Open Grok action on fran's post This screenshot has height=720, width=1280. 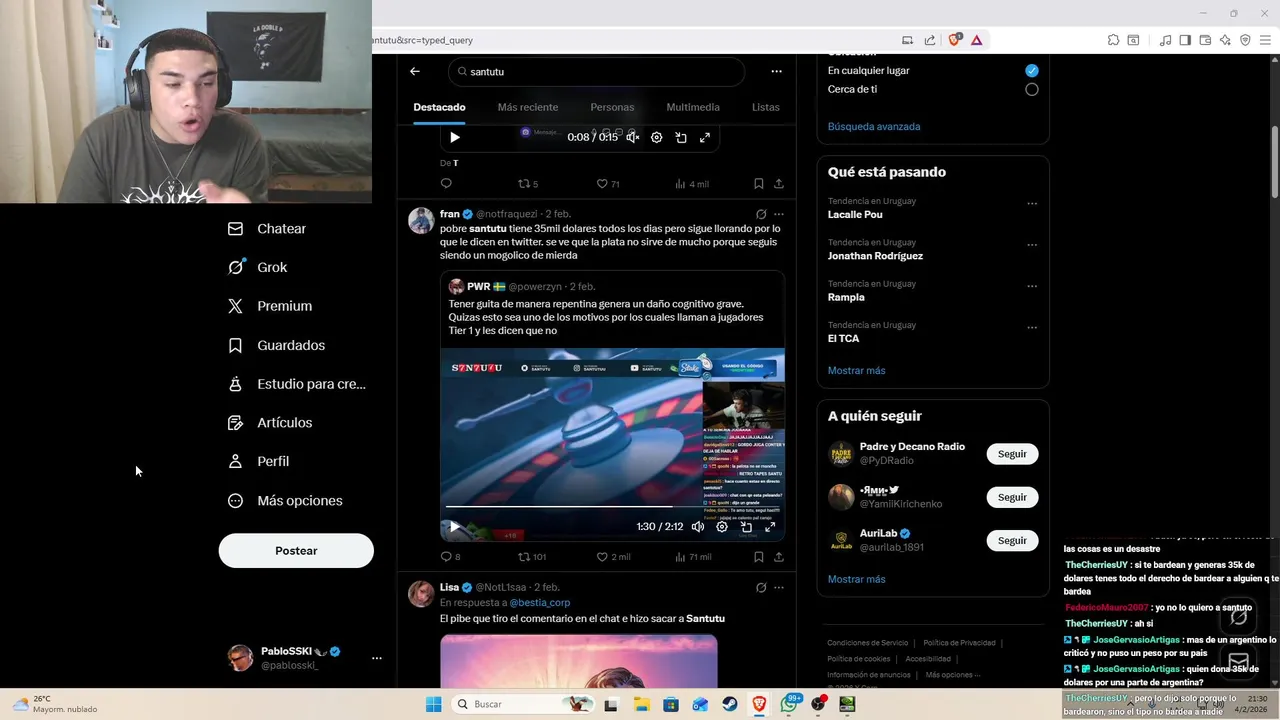(761, 214)
